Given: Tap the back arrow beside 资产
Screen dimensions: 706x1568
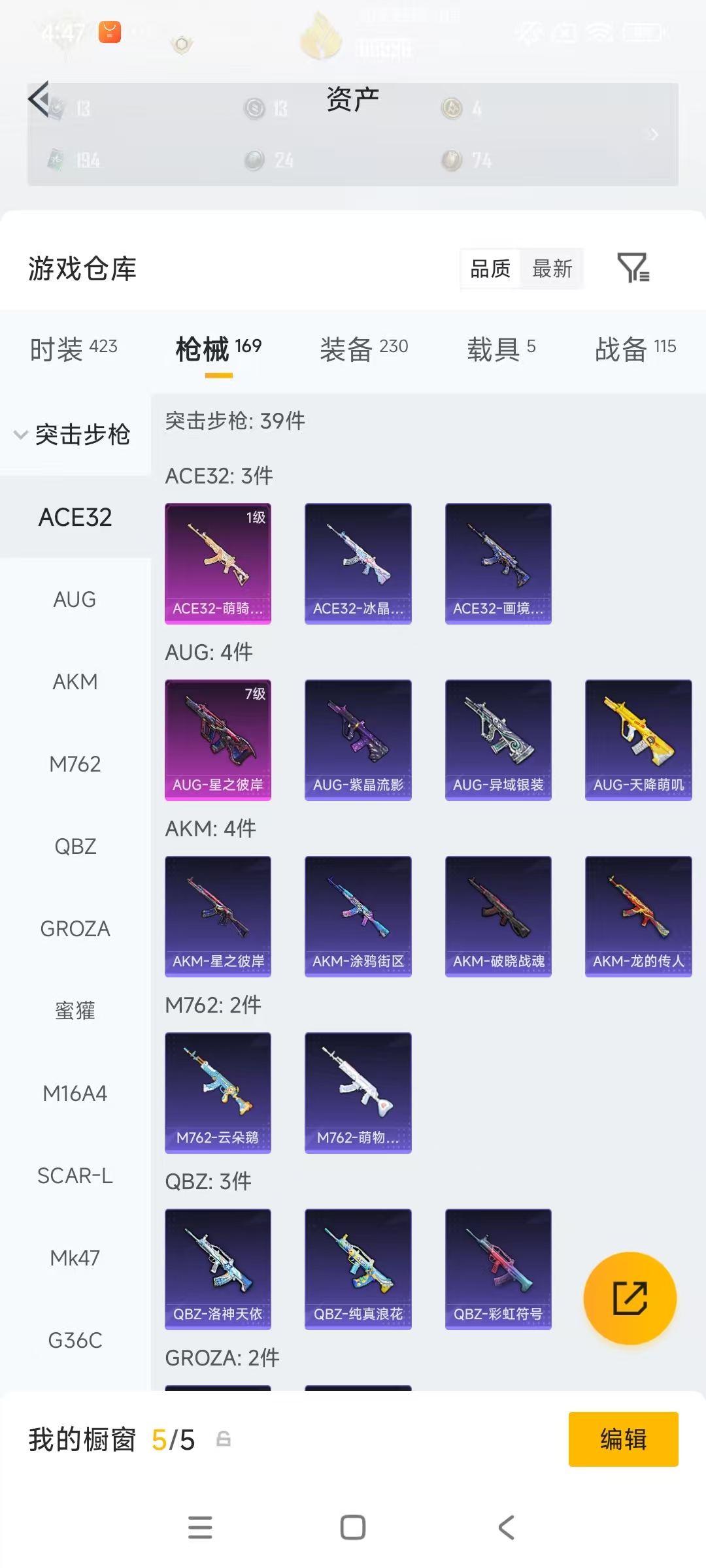Looking at the screenshot, I should click(39, 99).
